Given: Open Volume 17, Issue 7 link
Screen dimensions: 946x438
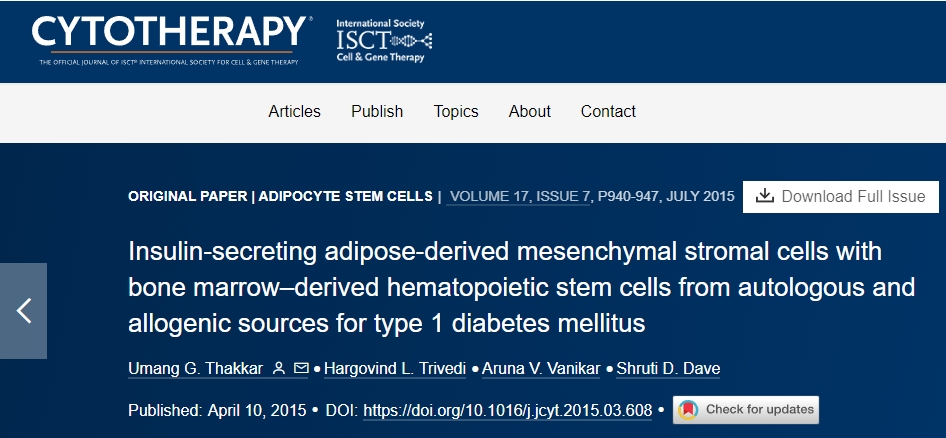Looking at the screenshot, I should coord(520,196).
